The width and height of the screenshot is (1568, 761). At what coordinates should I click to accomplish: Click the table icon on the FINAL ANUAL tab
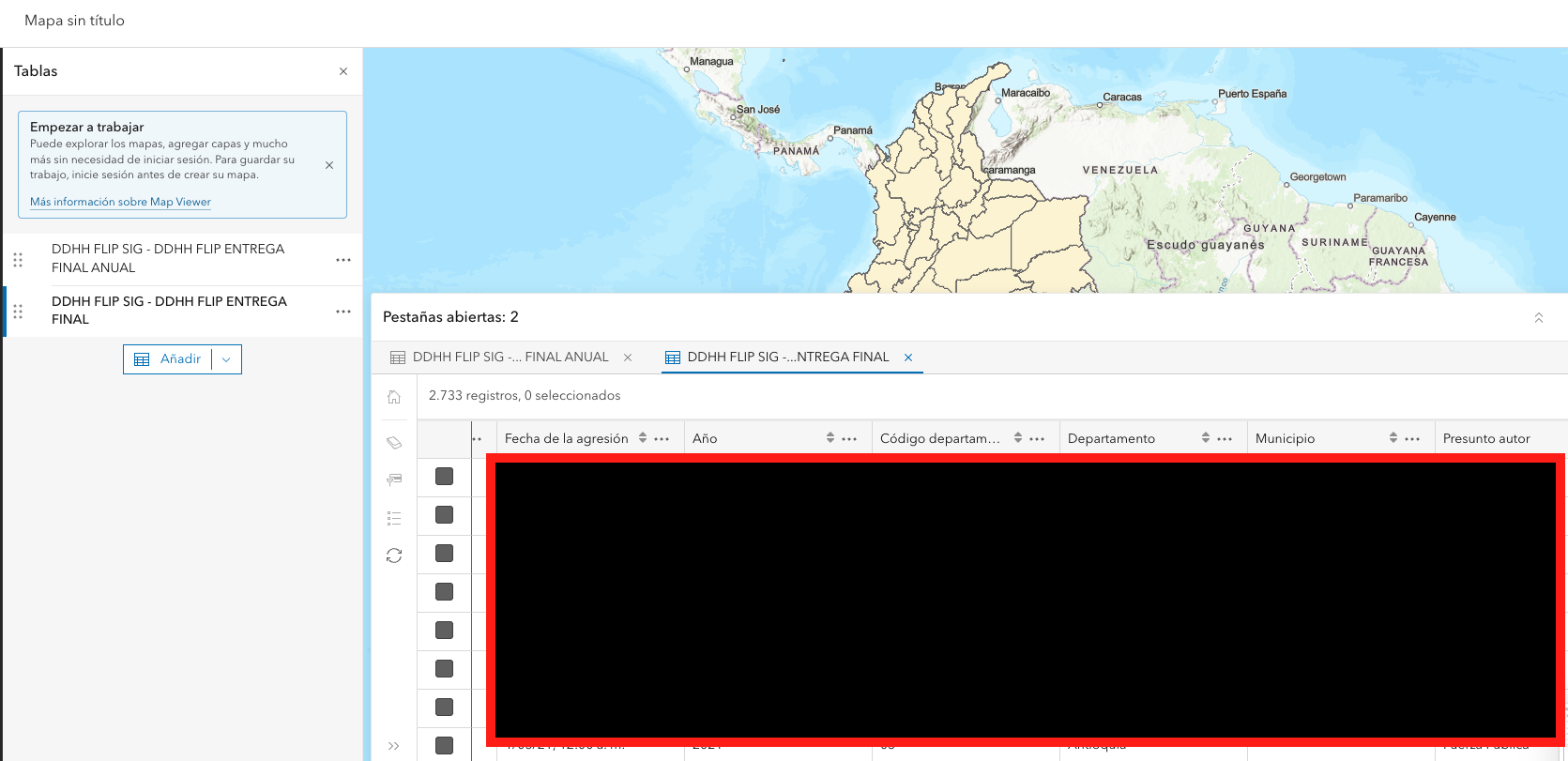398,358
